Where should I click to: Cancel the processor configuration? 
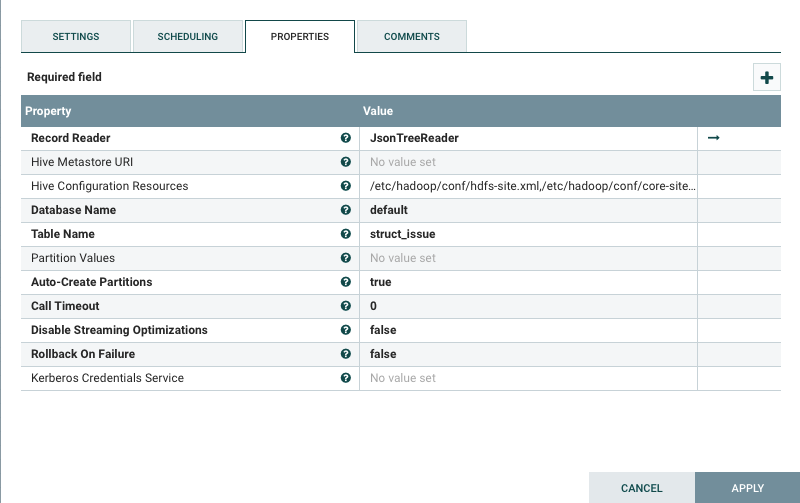641,488
